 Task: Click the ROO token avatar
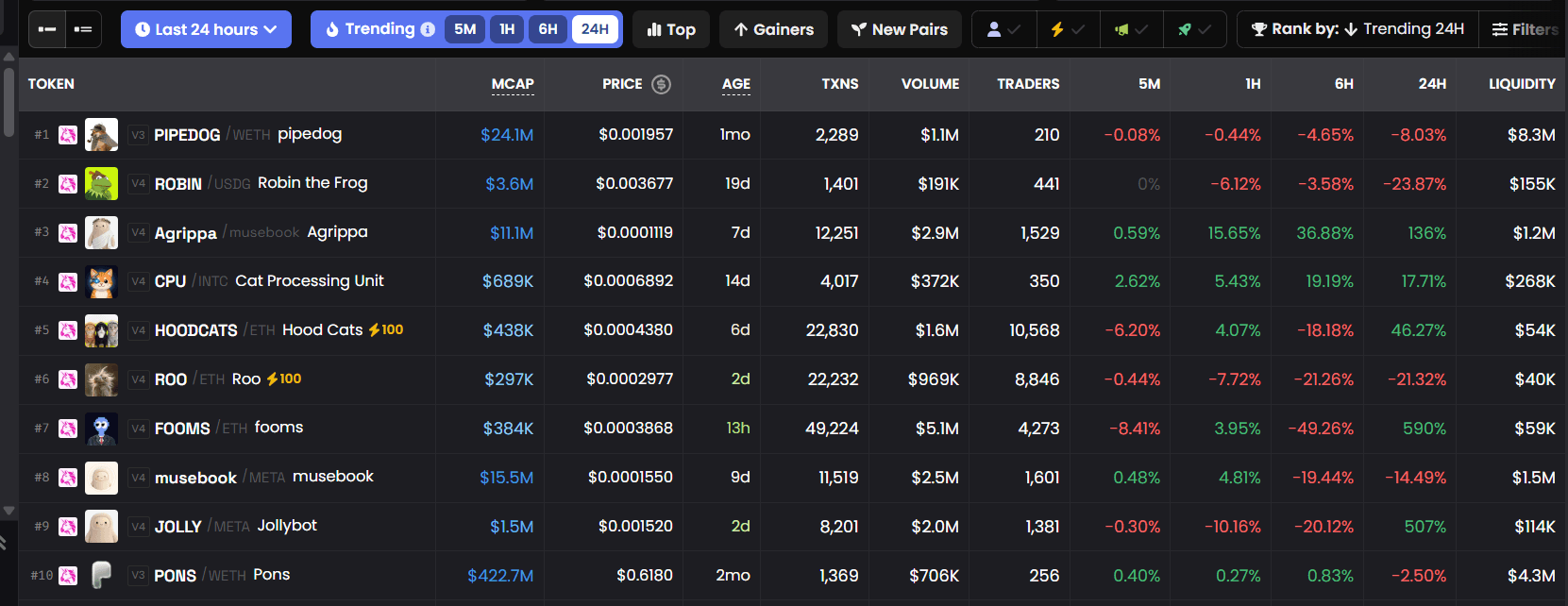tap(101, 379)
